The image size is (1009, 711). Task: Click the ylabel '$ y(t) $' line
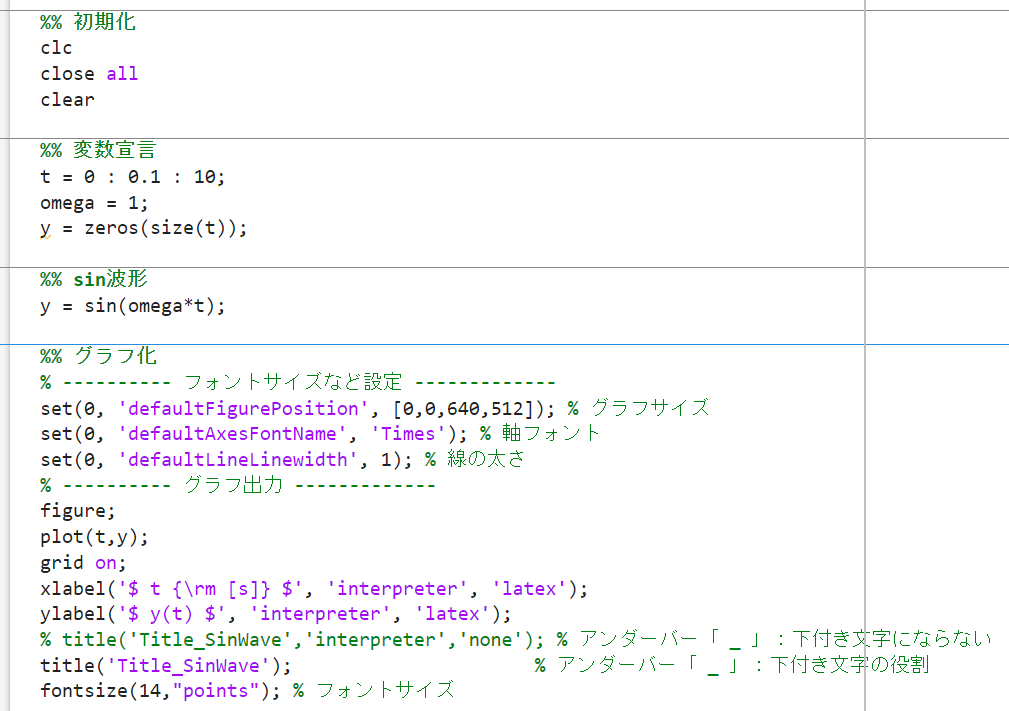[x=275, y=614]
